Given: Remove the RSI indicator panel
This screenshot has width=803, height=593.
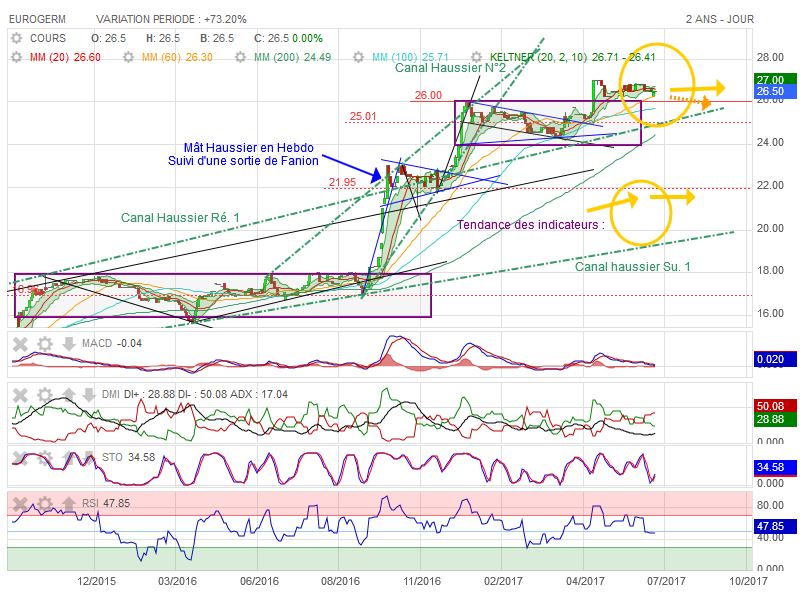Looking at the screenshot, I should [20, 503].
